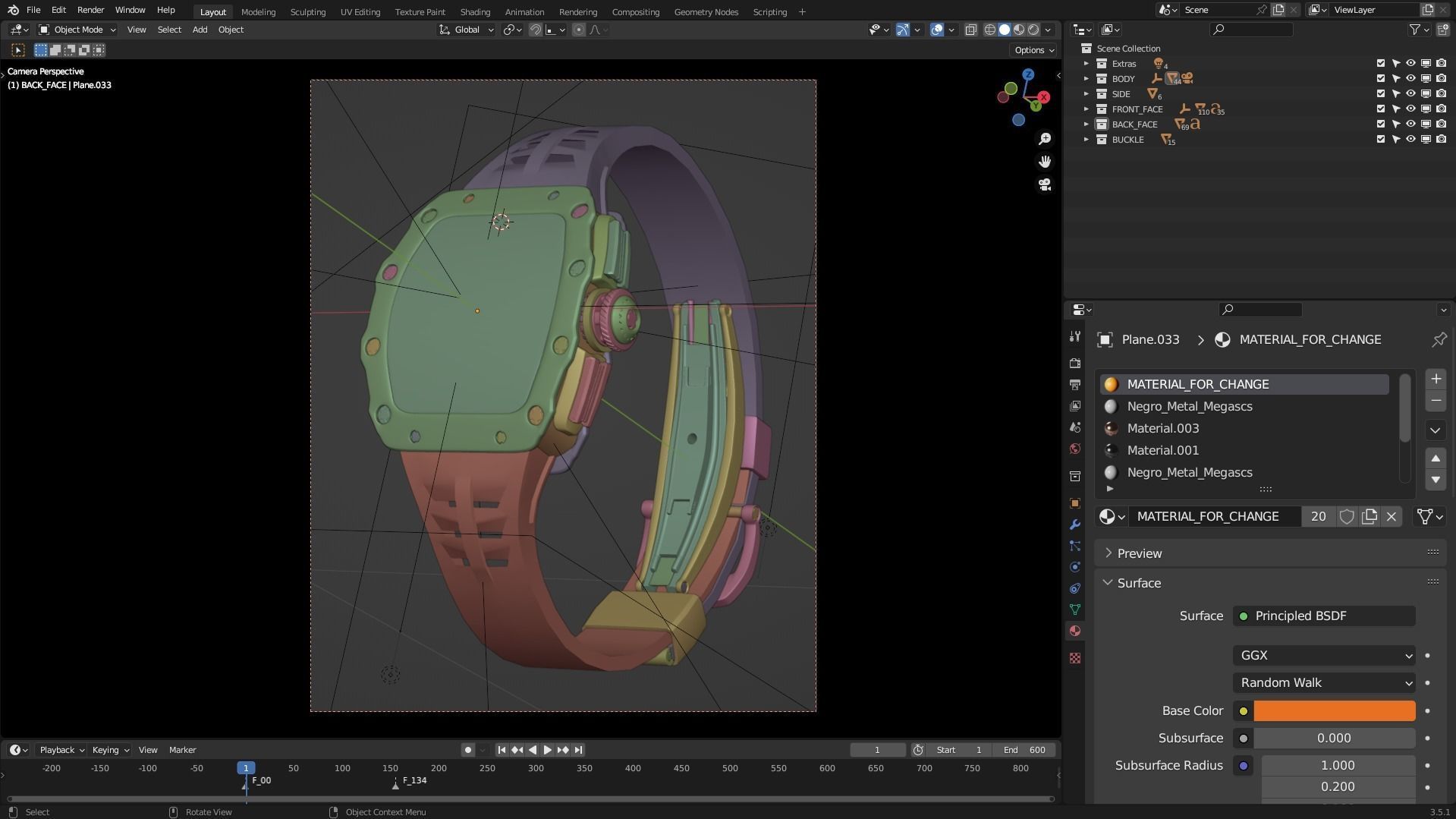Open the Texture properties tab
Screen dimensions: 1456x819
click(x=1074, y=658)
